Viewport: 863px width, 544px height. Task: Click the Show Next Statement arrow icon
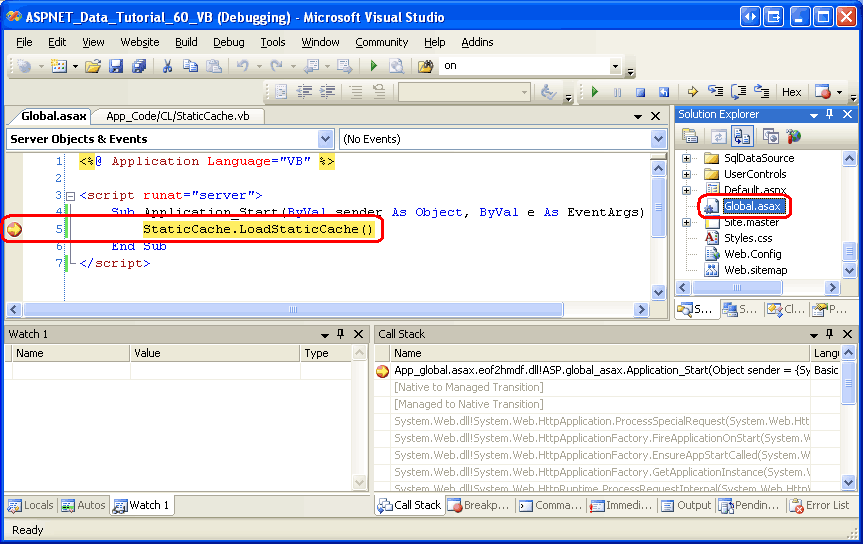(x=692, y=92)
